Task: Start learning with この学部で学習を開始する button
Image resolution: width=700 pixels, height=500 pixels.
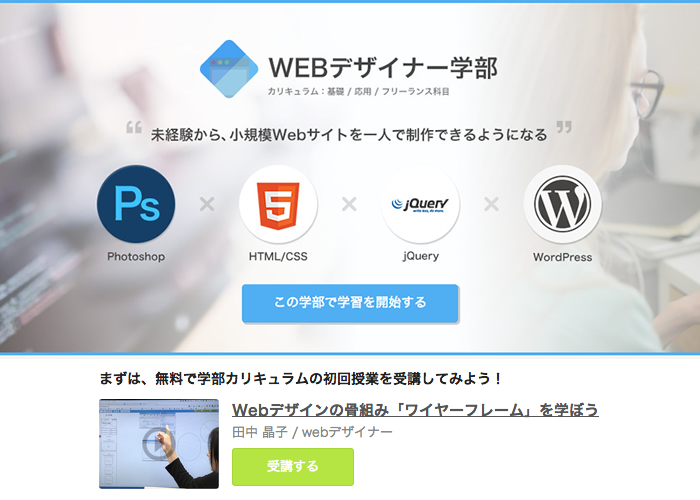Action: 350,303
